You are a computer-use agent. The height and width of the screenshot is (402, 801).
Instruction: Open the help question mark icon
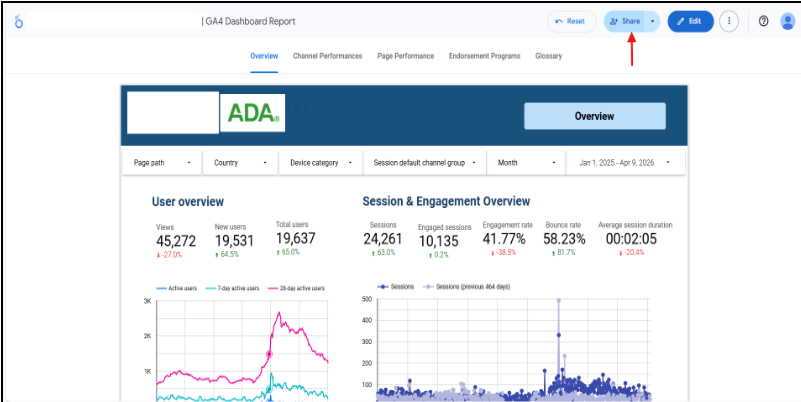click(763, 21)
